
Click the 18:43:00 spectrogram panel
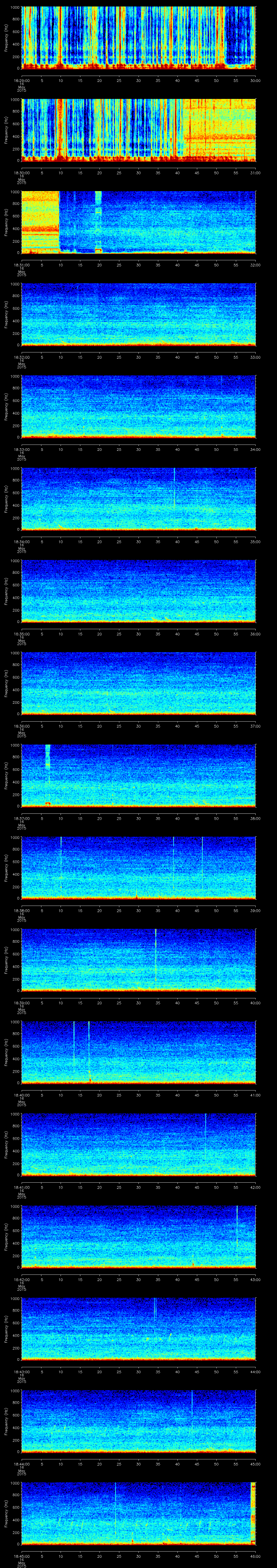click(x=138, y=1329)
